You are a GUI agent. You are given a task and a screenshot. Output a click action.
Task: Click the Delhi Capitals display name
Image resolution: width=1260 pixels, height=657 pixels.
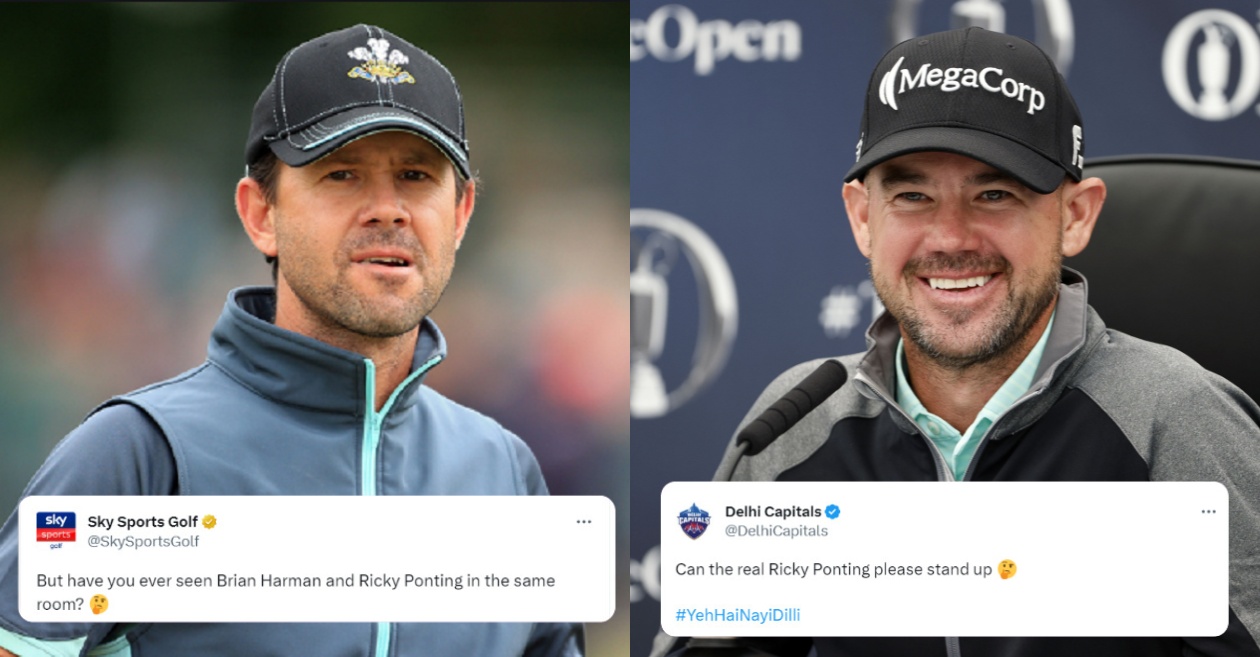click(773, 512)
